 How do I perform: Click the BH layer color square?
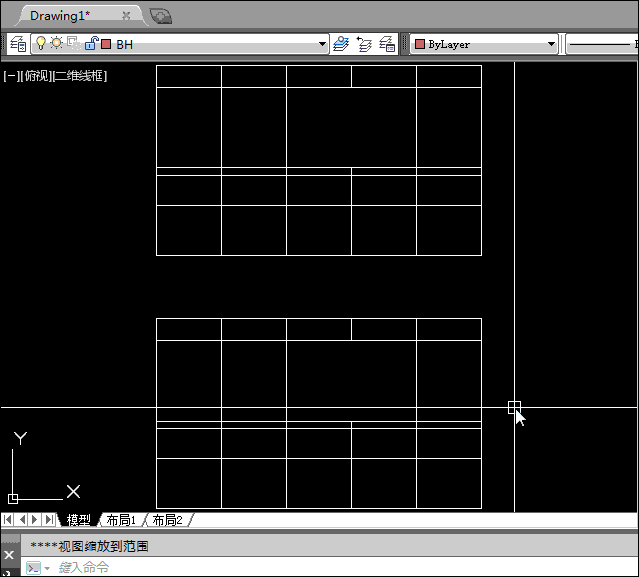[105, 44]
